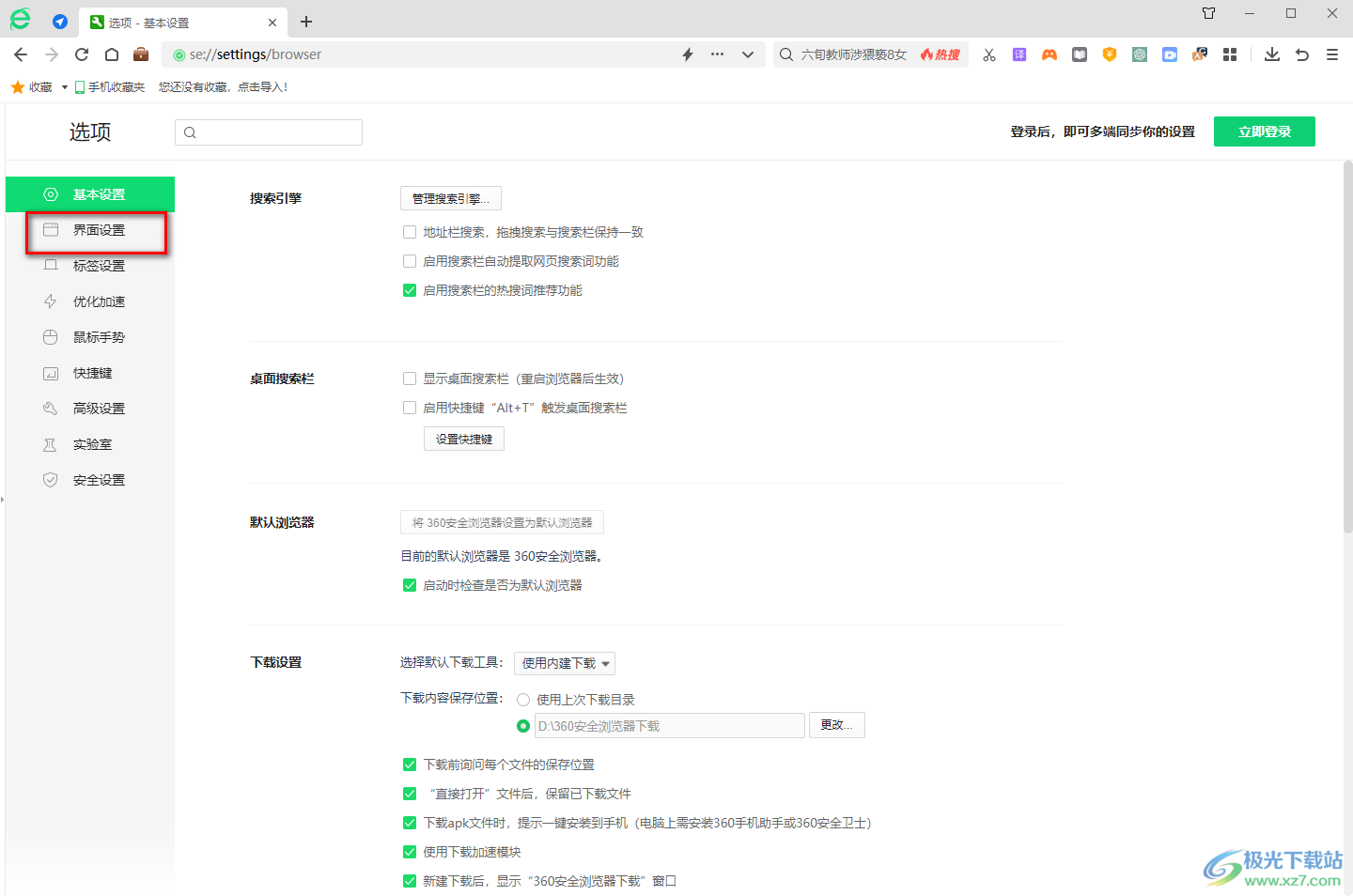Close the 选项 - 基本设置 tab
This screenshot has width=1353, height=896.
[272, 23]
